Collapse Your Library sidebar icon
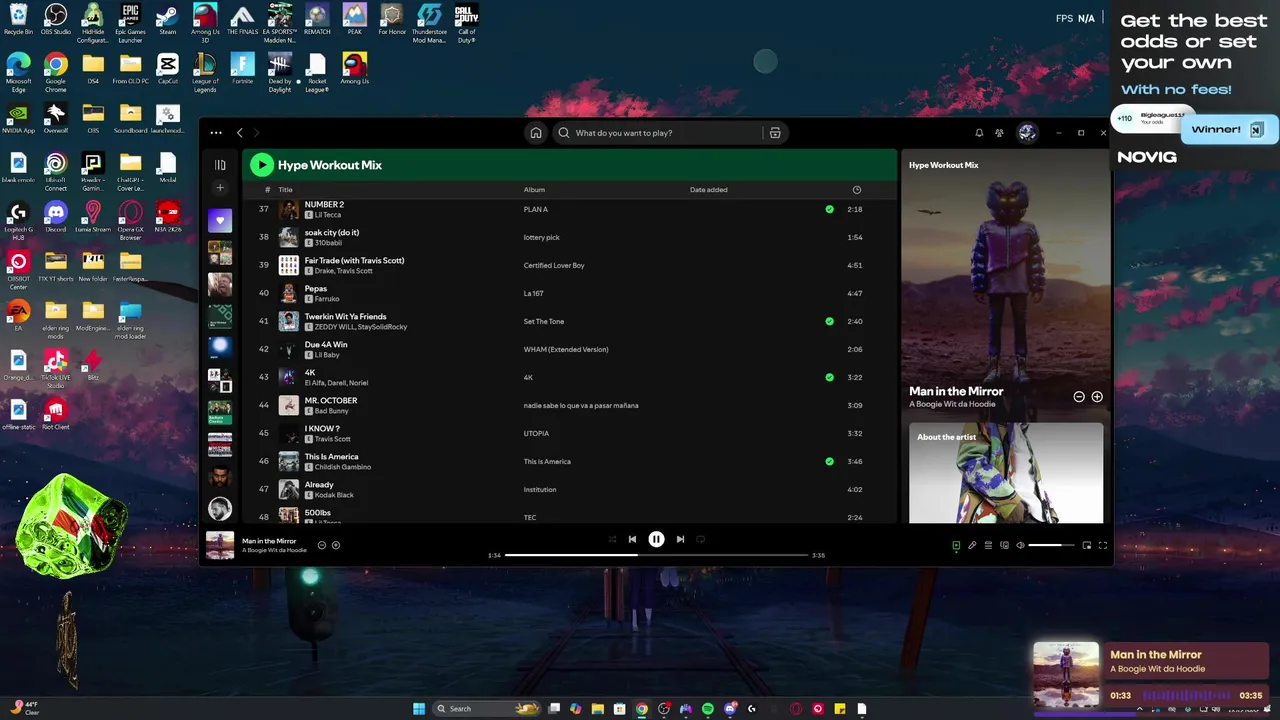Screen dimensions: 1280x720 (220, 165)
